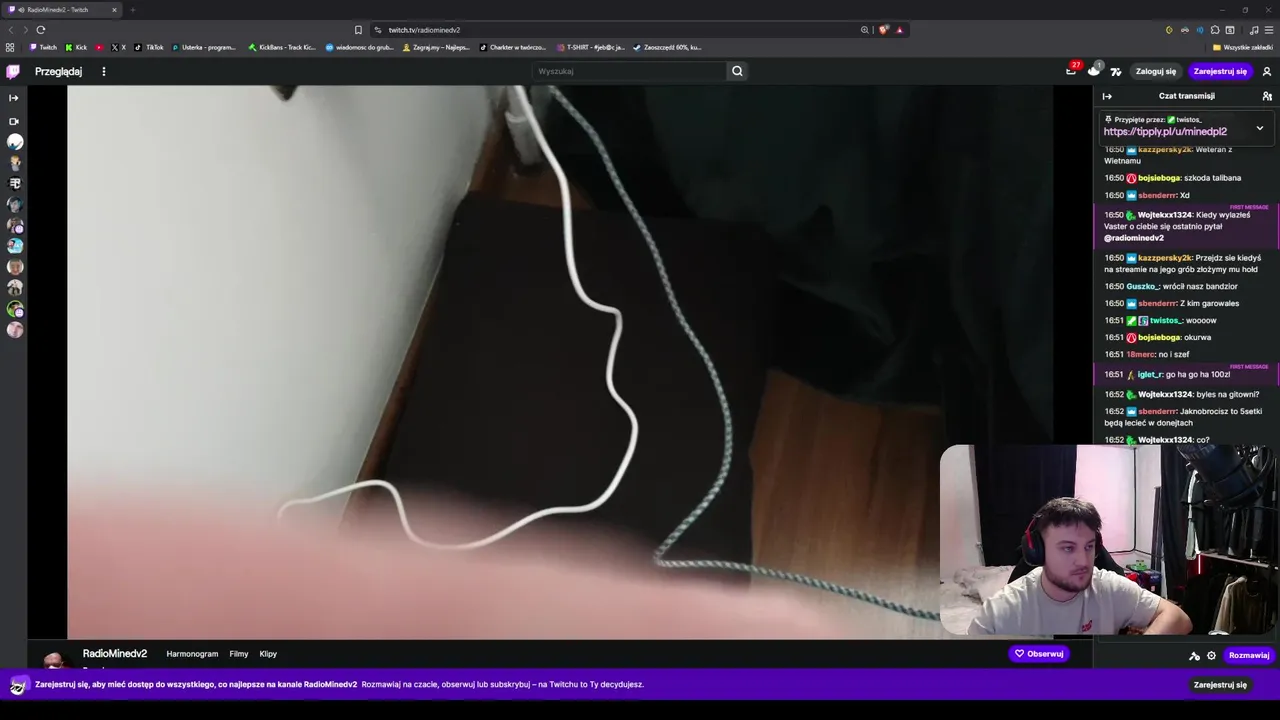Click the channel points icon beside the chat gear

click(1194, 656)
